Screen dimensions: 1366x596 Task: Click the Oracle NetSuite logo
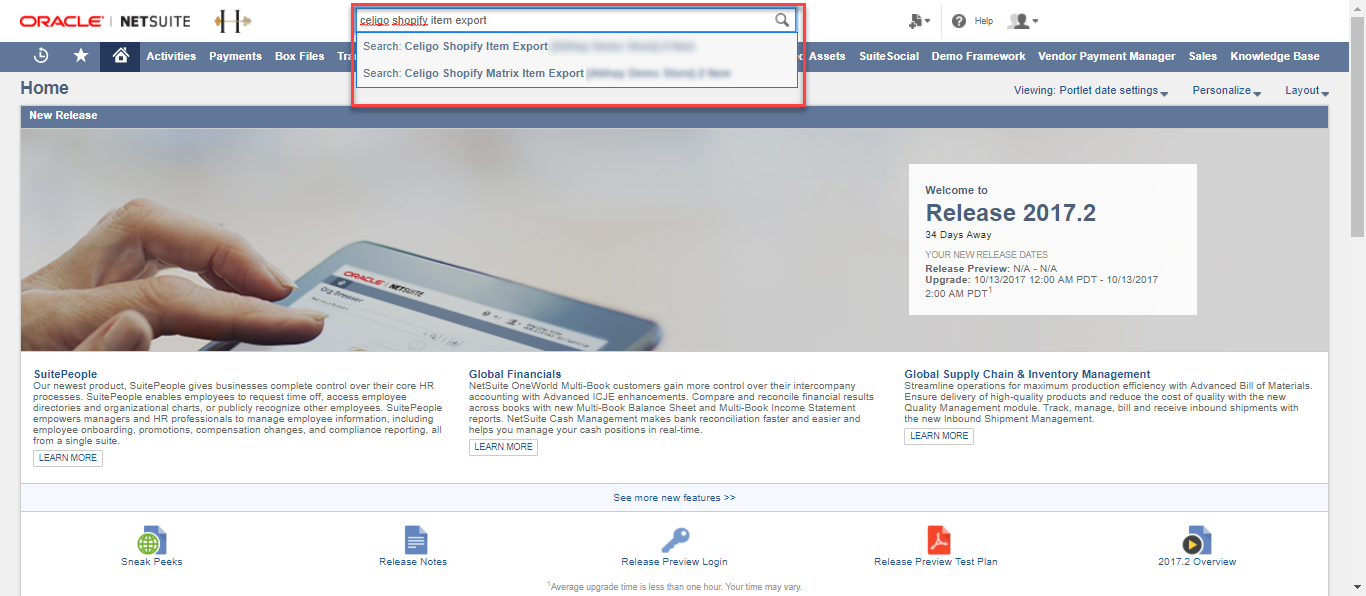pos(105,21)
